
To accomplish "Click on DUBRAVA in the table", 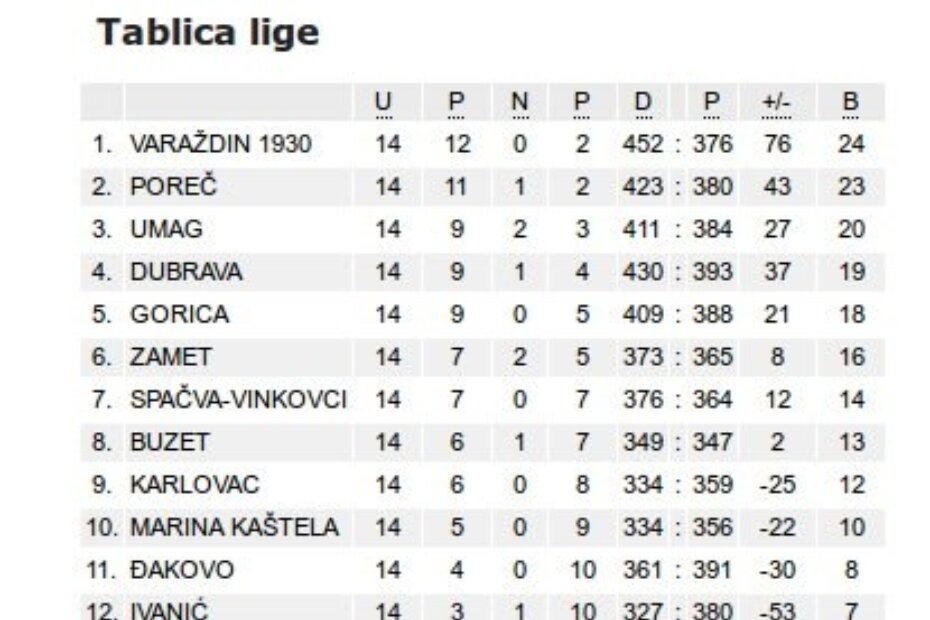I will click(186, 272).
